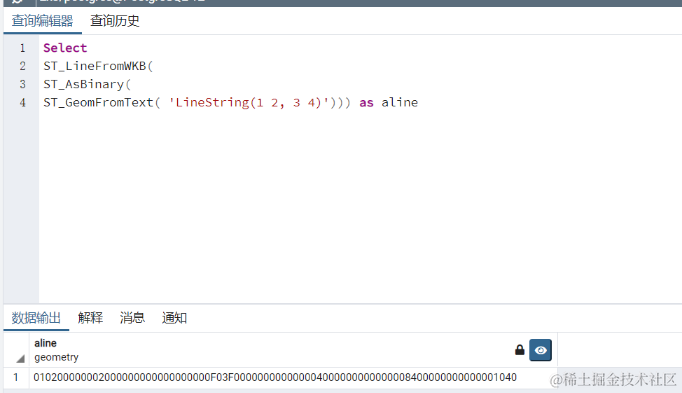Switch to the 查询编辑器 tab

pyautogui.click(x=42, y=21)
